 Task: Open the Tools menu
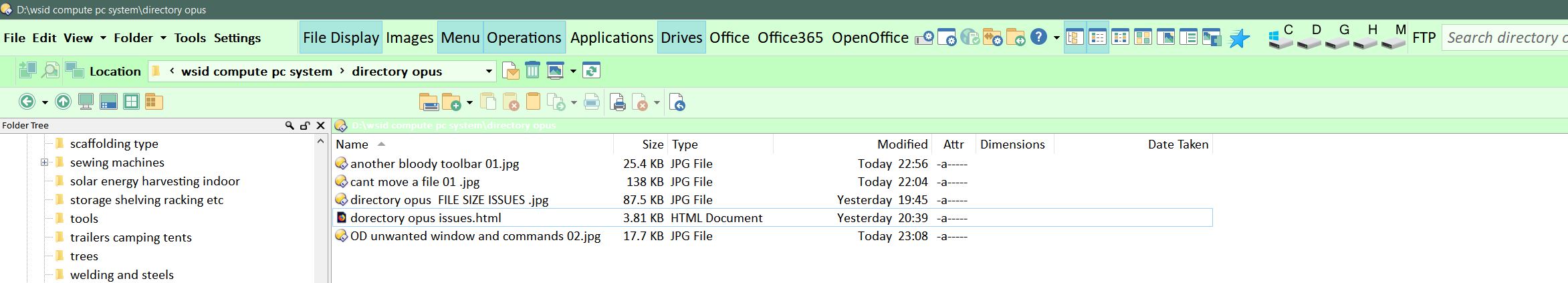[x=190, y=38]
